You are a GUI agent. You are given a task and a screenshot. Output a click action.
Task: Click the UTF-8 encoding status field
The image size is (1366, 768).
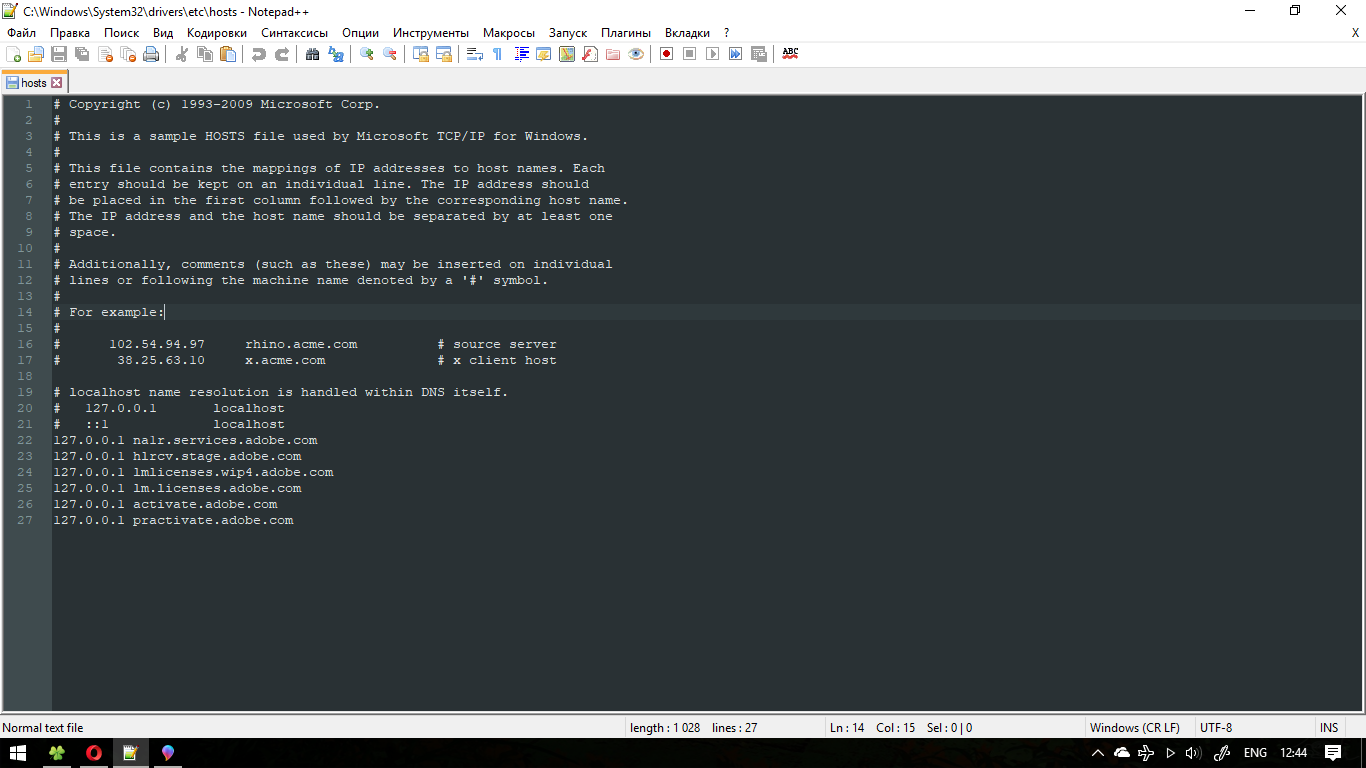click(1216, 728)
